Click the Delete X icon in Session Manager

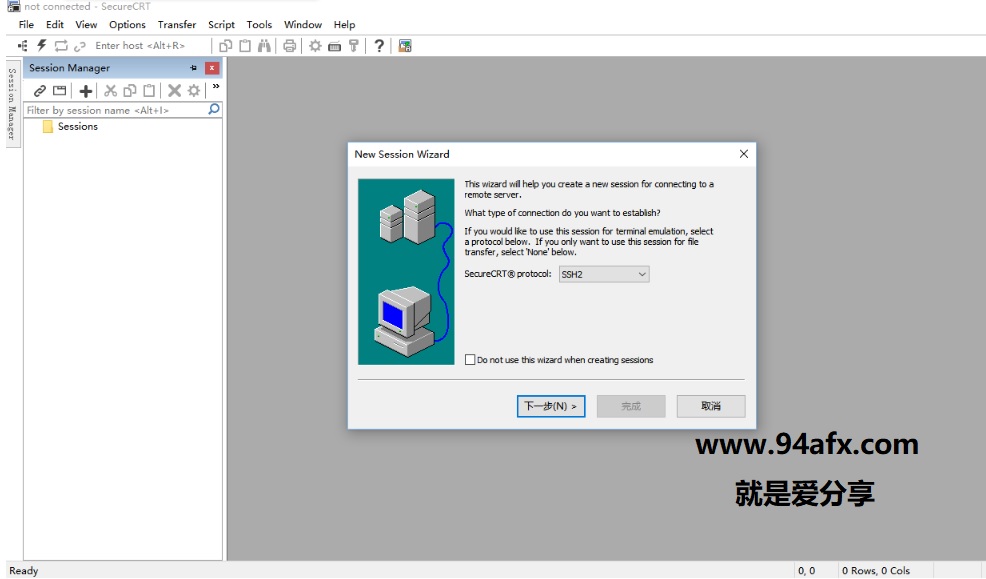coord(175,91)
